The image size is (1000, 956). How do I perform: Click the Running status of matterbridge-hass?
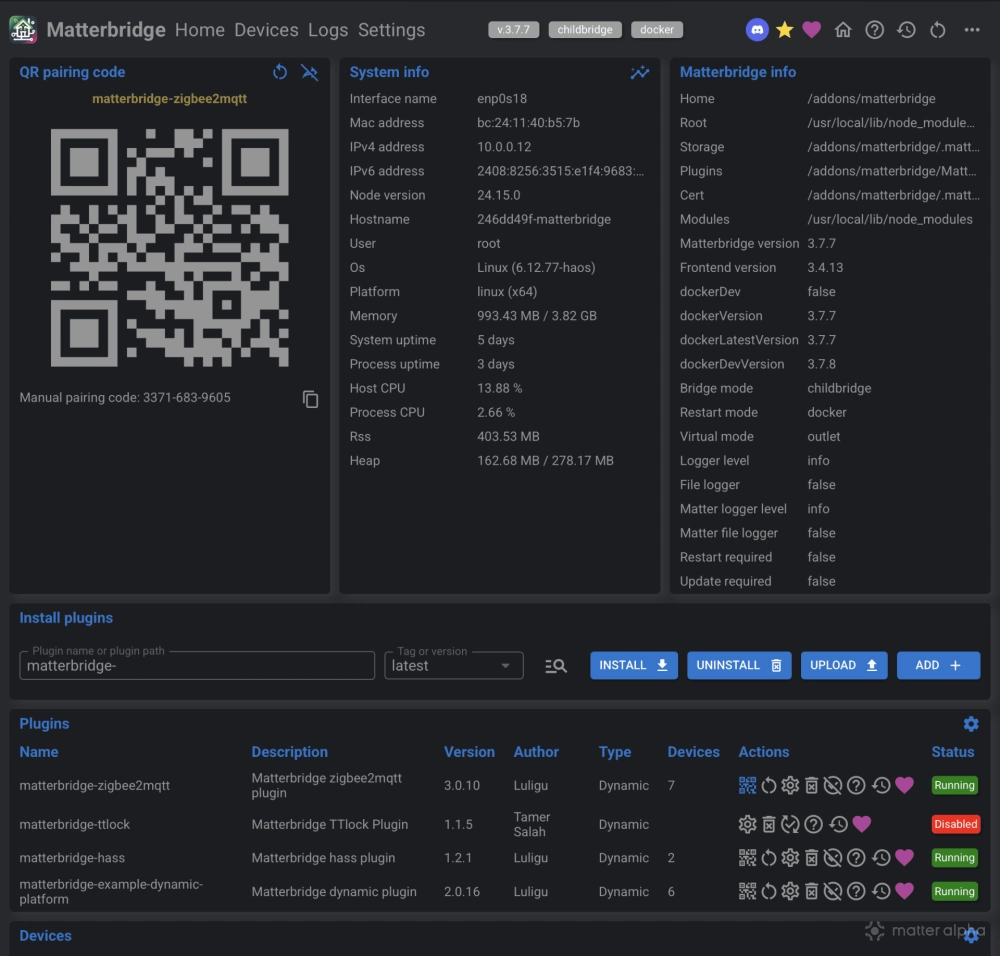[954, 858]
